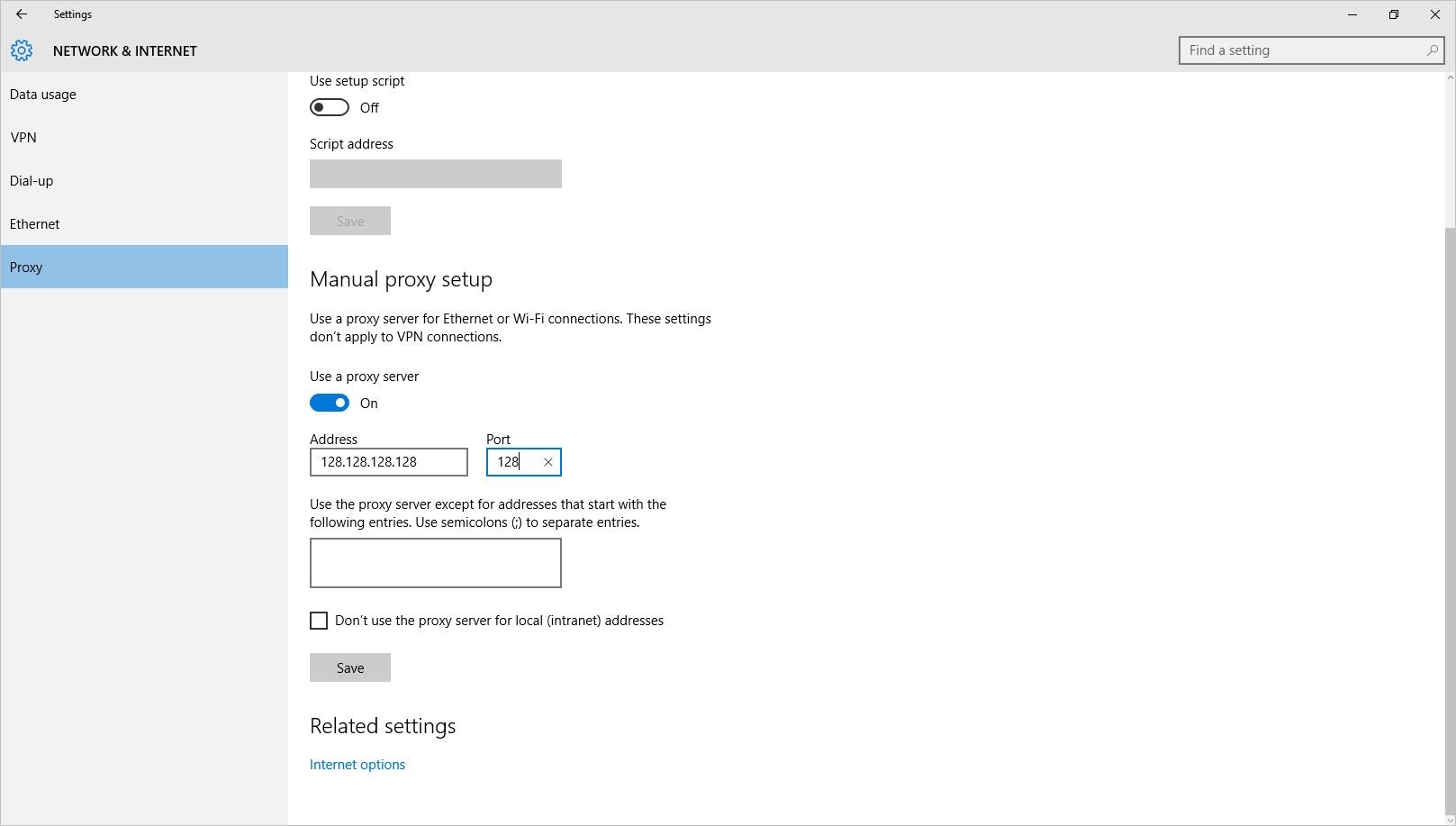Click the Settings gear icon

pos(22,50)
